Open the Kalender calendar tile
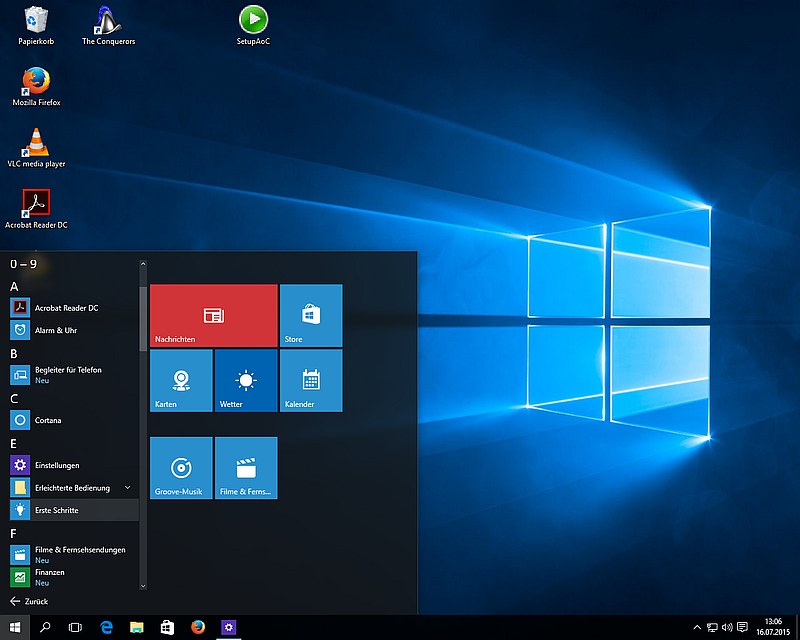 (311, 380)
